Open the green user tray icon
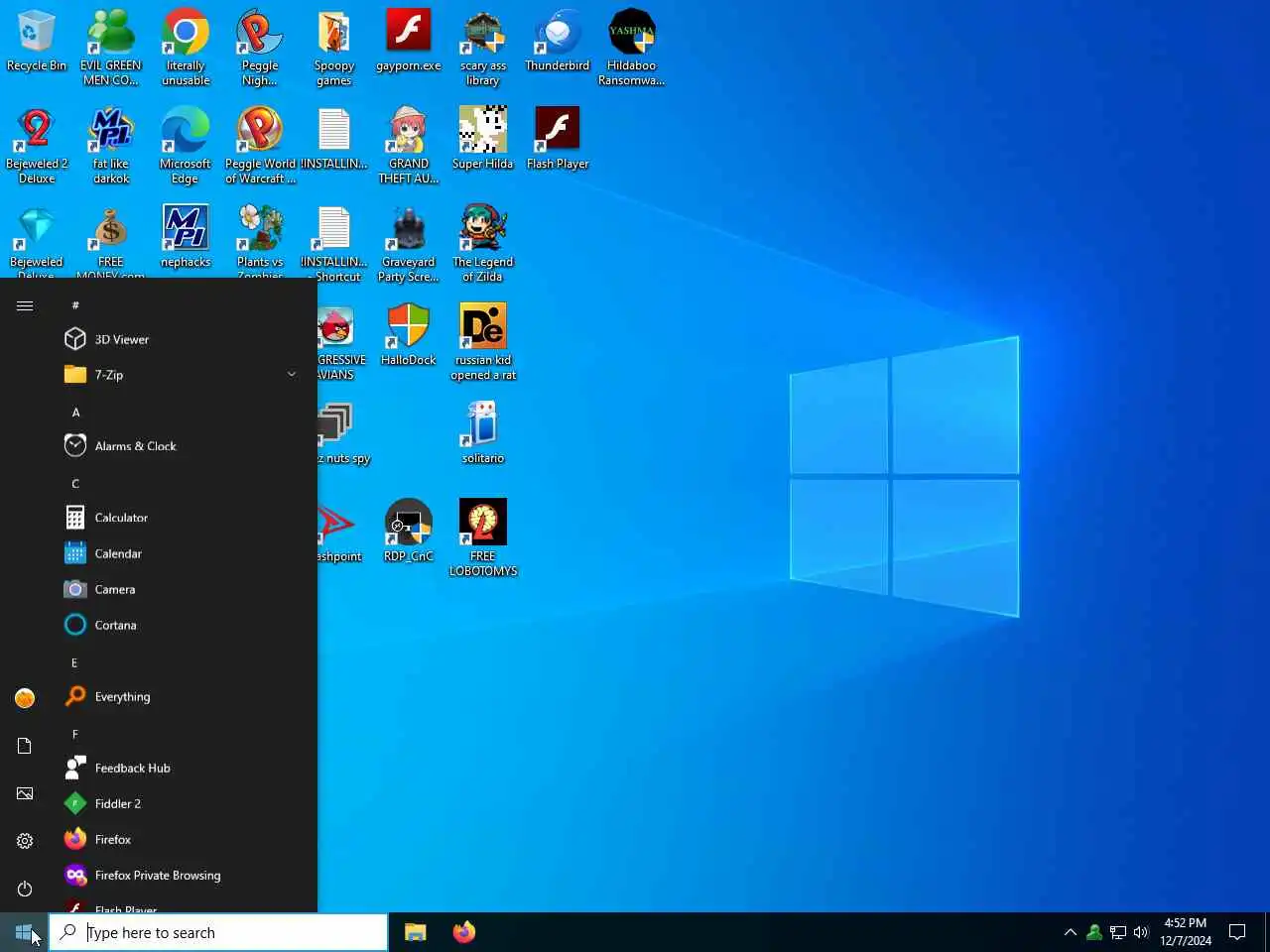The image size is (1270, 952). (x=1094, y=932)
